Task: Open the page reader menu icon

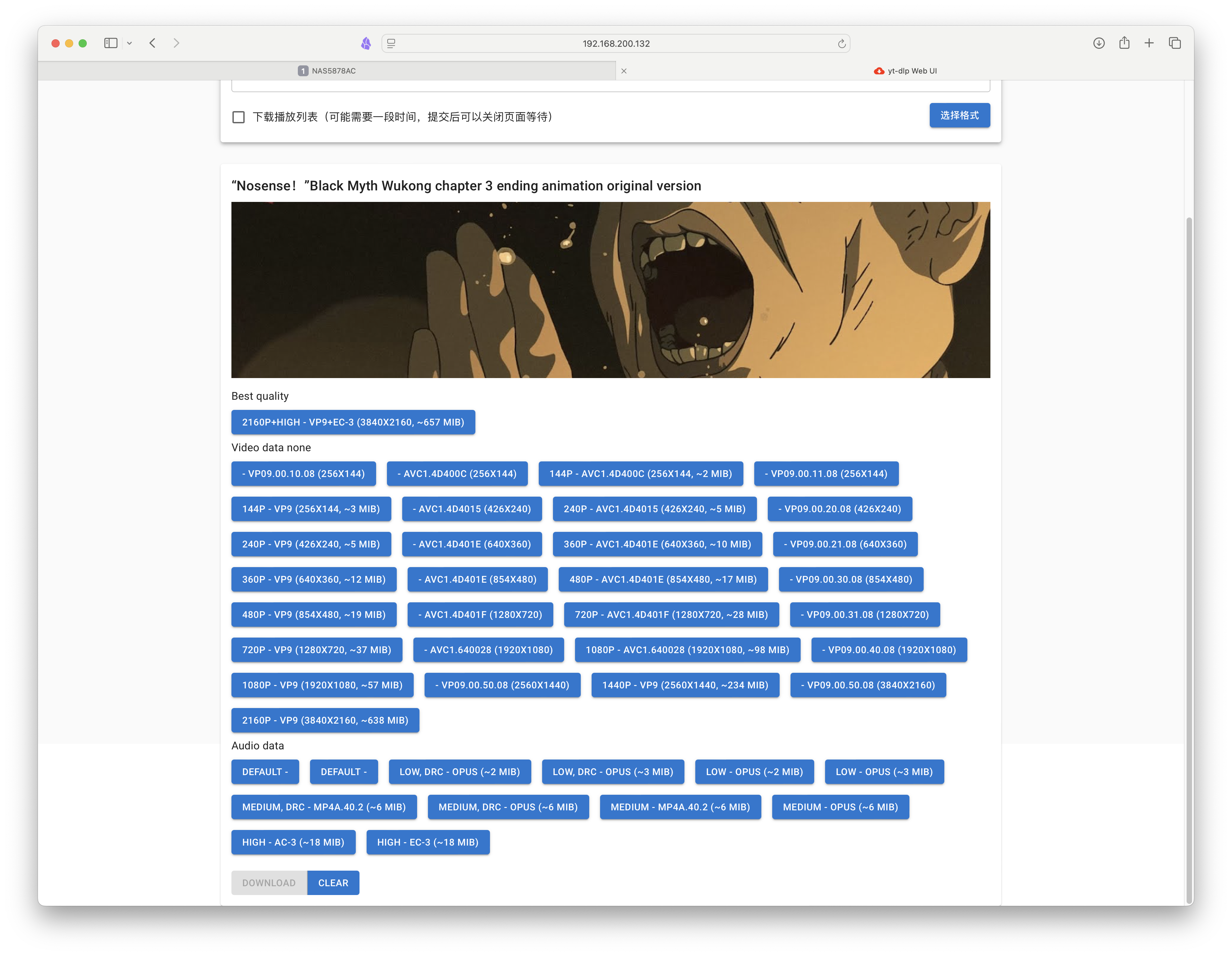Action: [x=391, y=43]
